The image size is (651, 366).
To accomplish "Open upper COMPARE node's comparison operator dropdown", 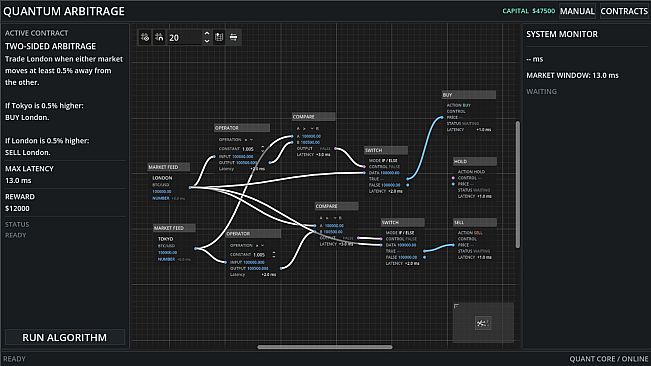I will (308, 129).
